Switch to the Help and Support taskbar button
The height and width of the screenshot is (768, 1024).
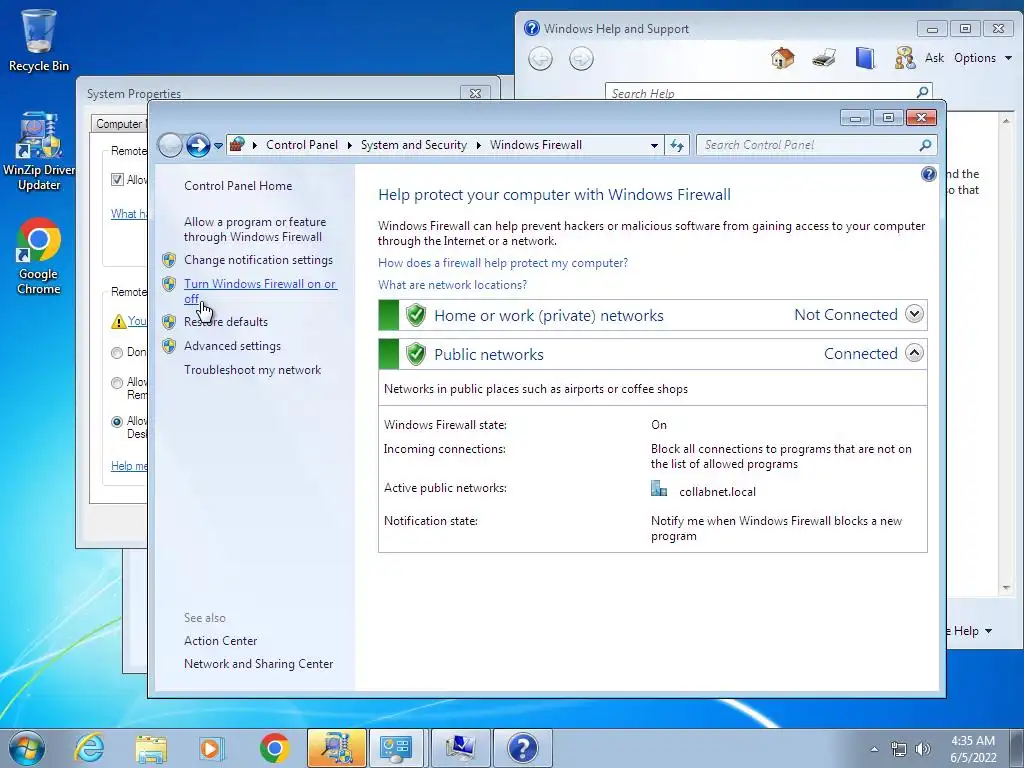pos(522,748)
